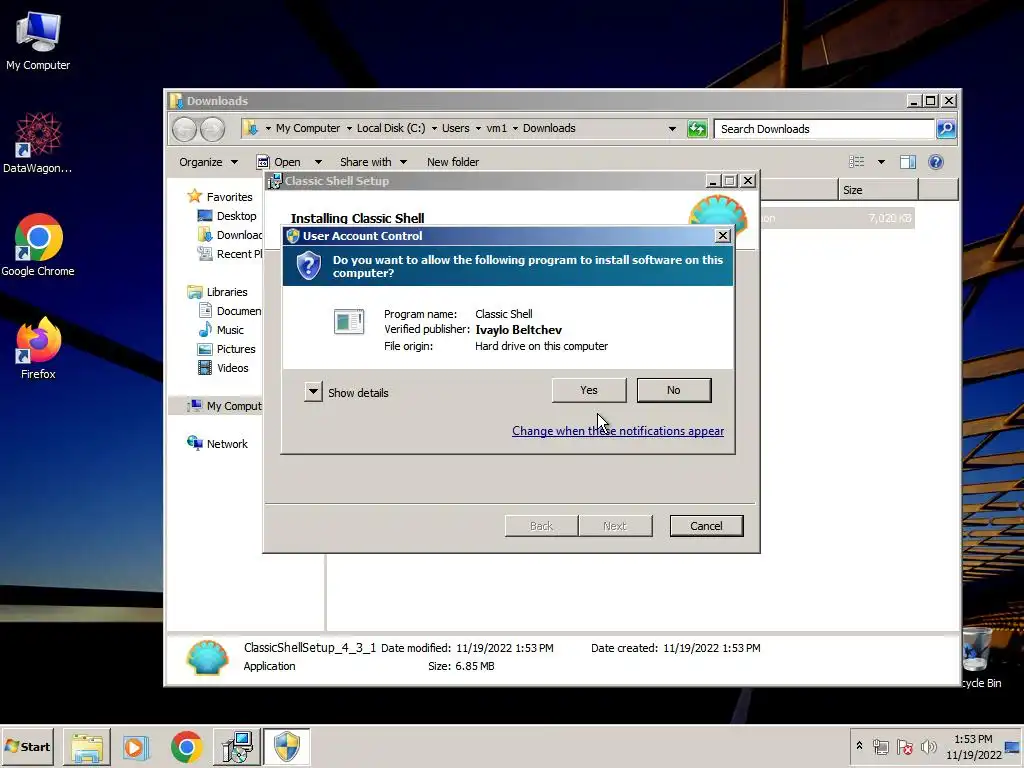This screenshot has width=1024, height=768.
Task: Open Explorer help icon
Action: click(x=936, y=162)
